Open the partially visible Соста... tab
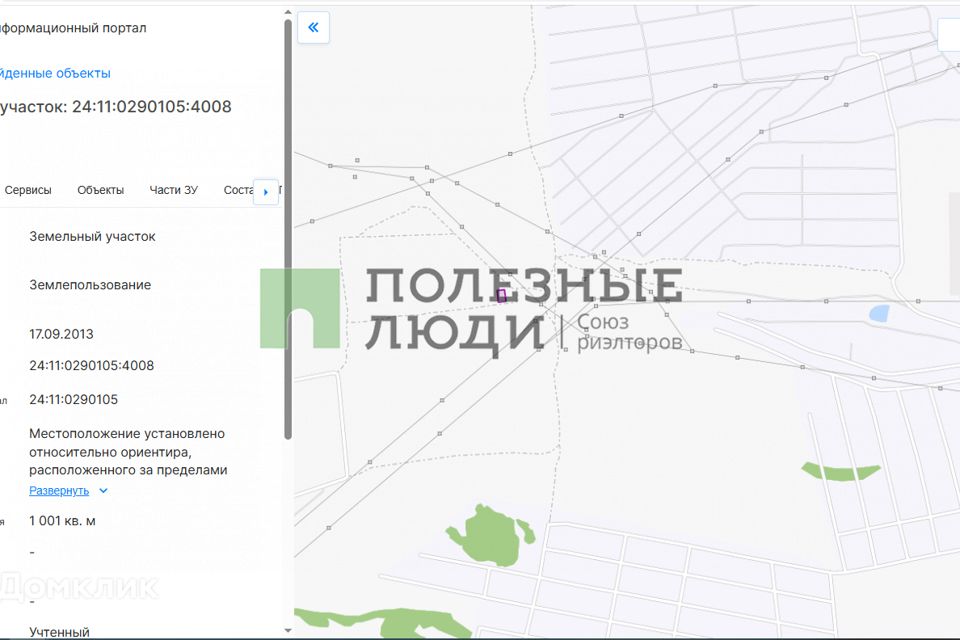 point(238,190)
